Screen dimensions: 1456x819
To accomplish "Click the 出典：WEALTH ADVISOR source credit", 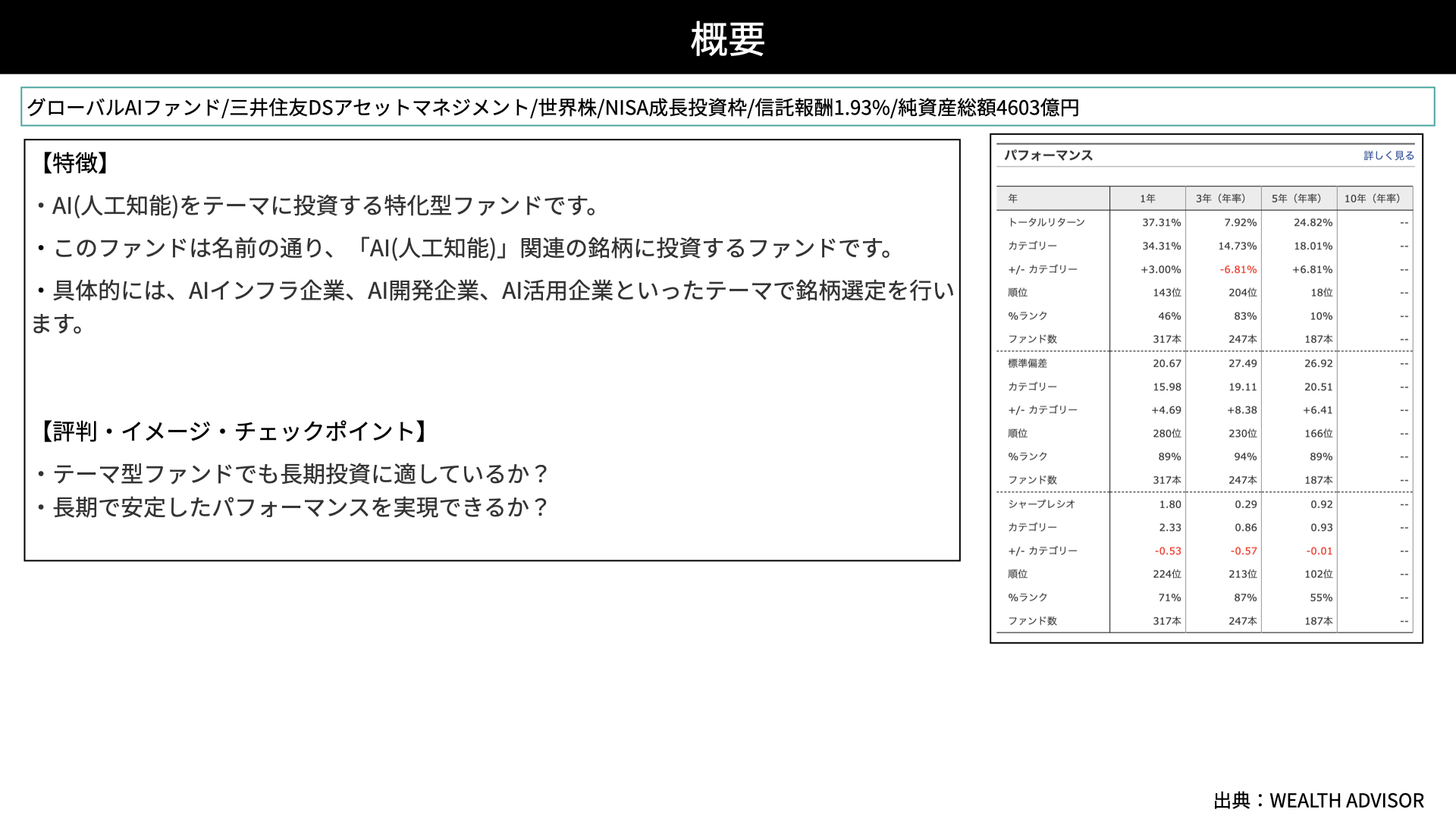I will pos(1319,801).
